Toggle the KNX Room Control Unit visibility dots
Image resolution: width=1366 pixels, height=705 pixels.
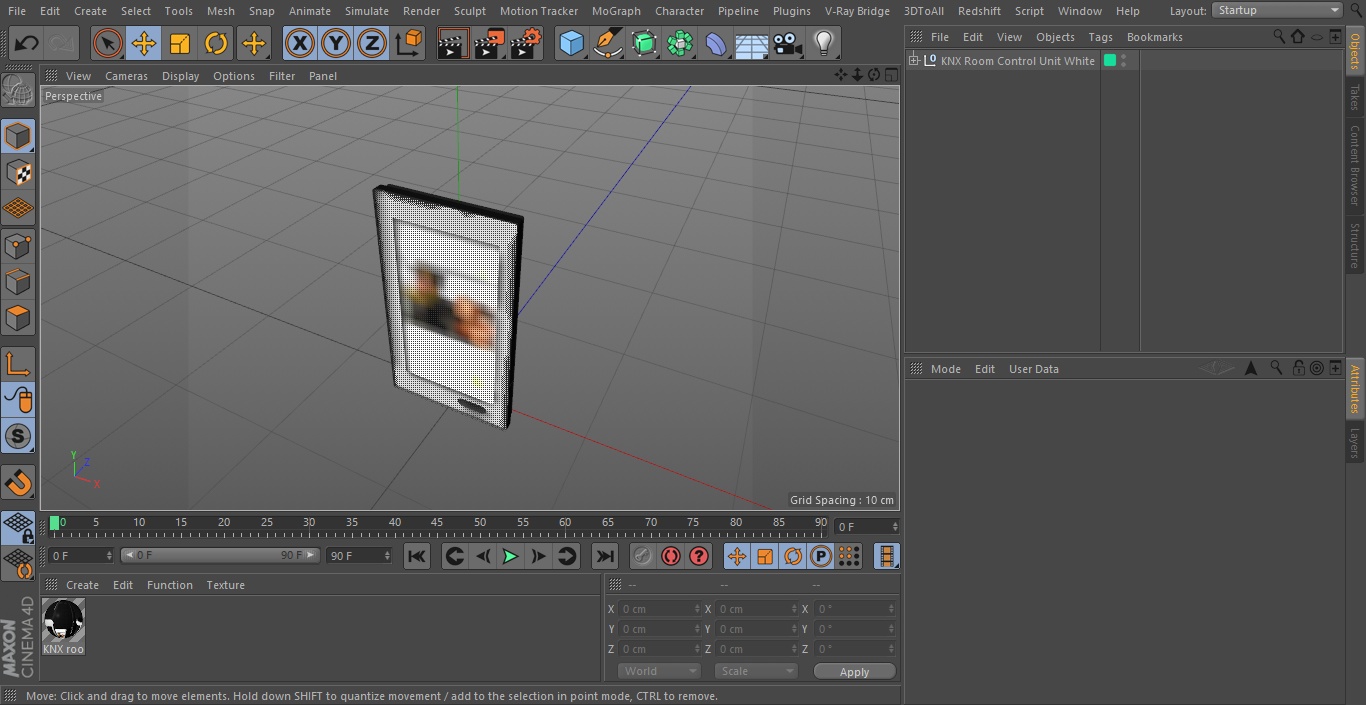(x=1124, y=61)
